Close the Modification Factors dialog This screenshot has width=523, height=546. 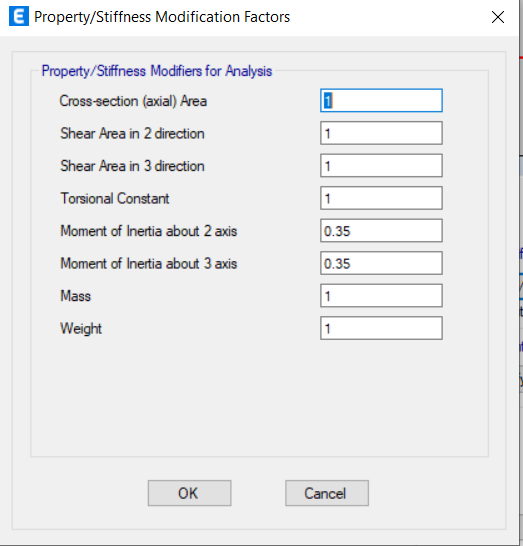(x=498, y=17)
